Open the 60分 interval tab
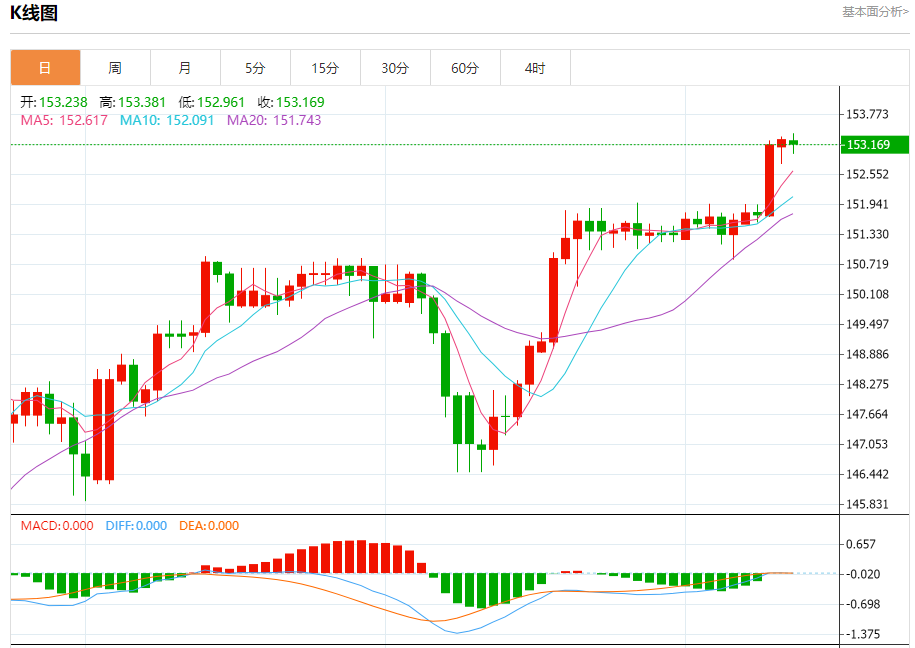The height and width of the screenshot is (648, 915). tap(466, 68)
